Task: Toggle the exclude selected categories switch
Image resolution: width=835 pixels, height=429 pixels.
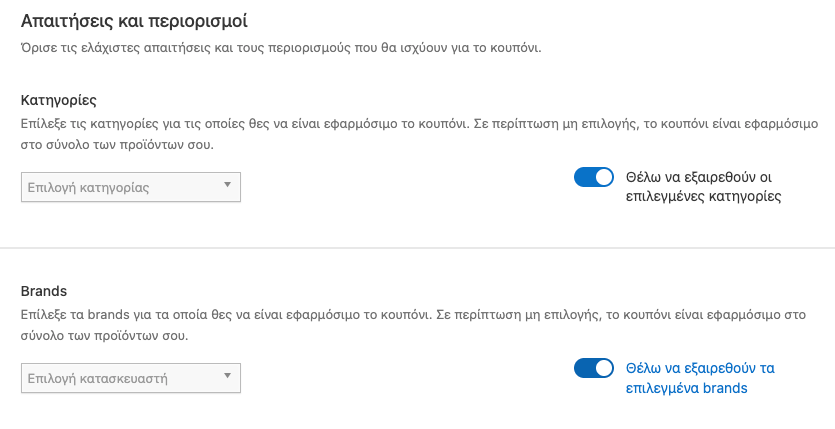Action: point(593,177)
